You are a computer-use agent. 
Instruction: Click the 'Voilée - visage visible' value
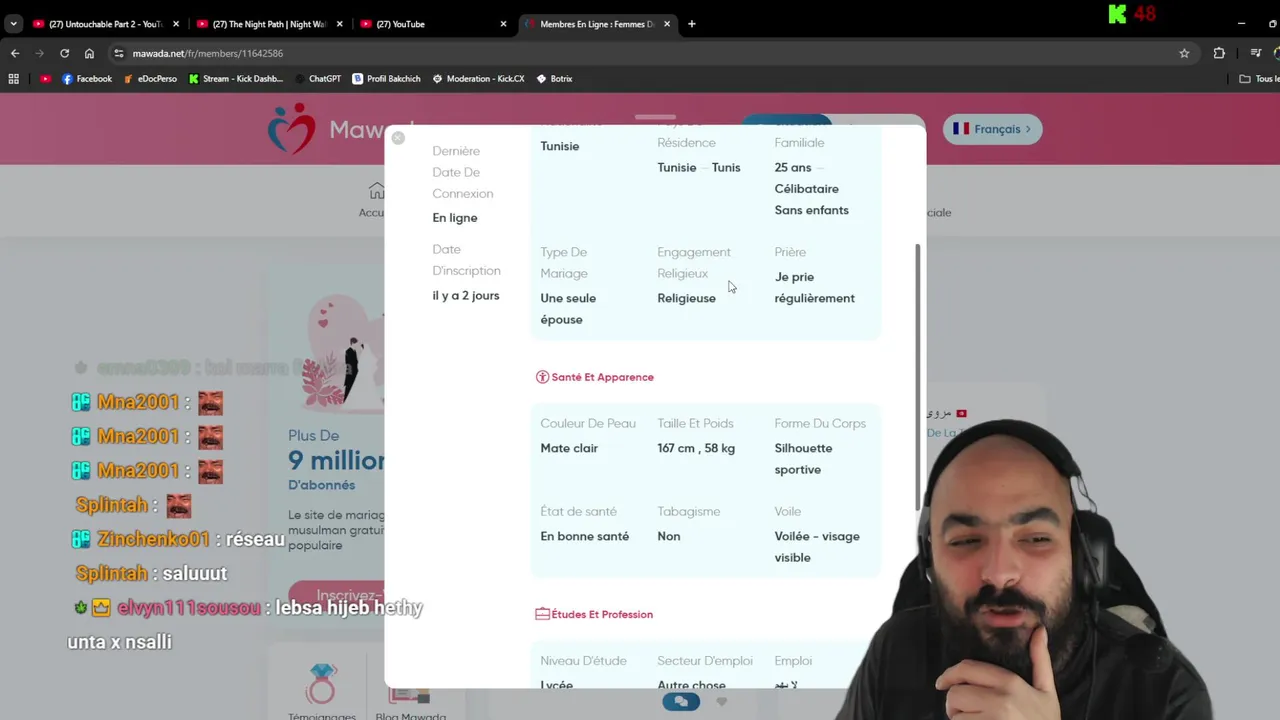pyautogui.click(x=817, y=547)
